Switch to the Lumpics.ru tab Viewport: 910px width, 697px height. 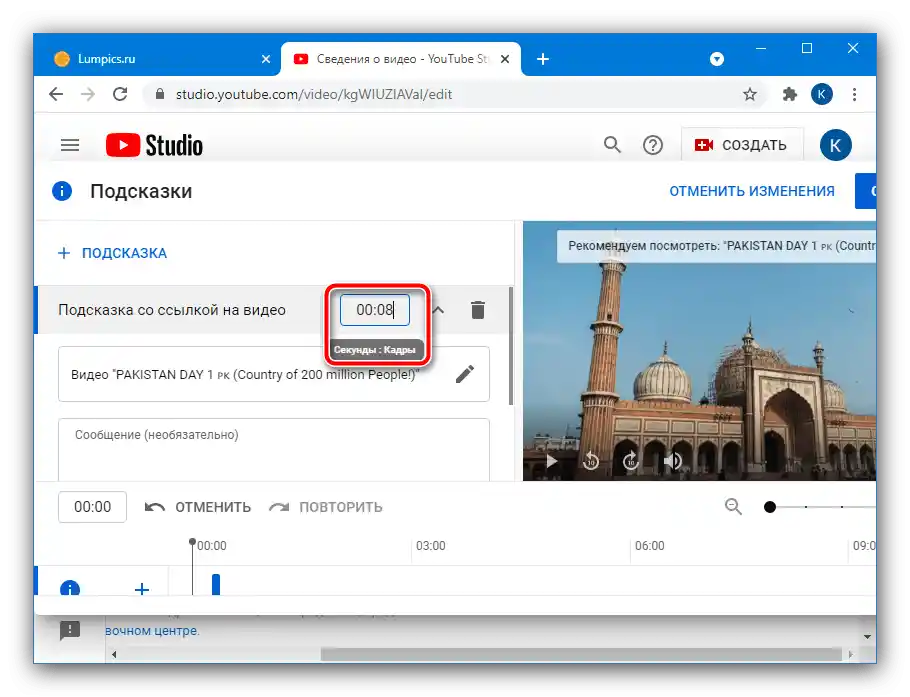(x=157, y=59)
